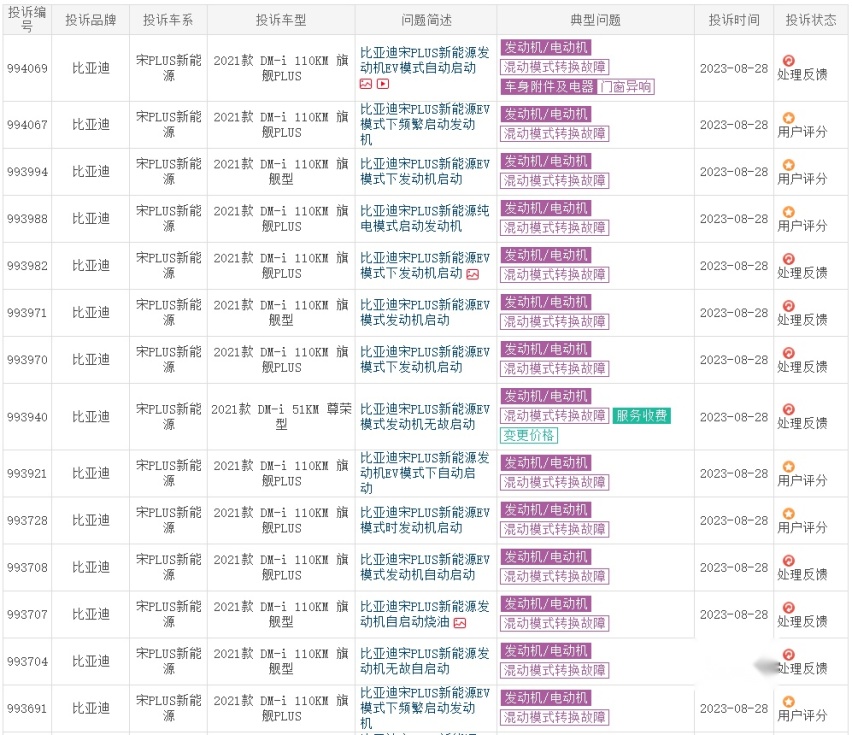Open complaint 比亚迪宋PLUS新能源发动机无故自启动
852x735 pixels.
click(424, 661)
